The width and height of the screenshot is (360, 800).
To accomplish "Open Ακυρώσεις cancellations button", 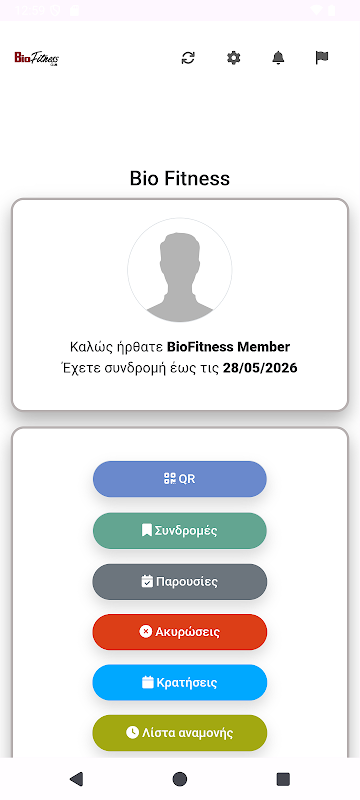I will coord(179,632).
